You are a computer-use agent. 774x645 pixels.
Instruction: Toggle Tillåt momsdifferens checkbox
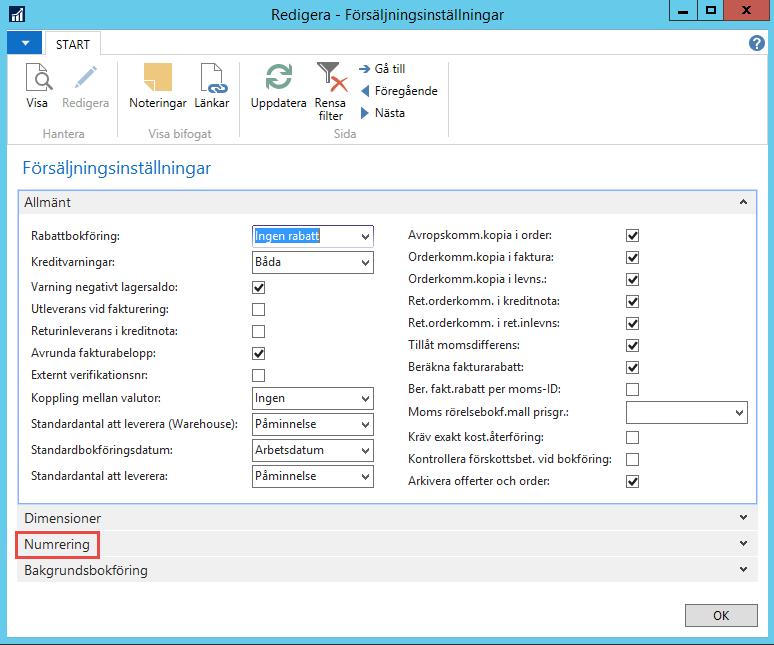pos(632,345)
